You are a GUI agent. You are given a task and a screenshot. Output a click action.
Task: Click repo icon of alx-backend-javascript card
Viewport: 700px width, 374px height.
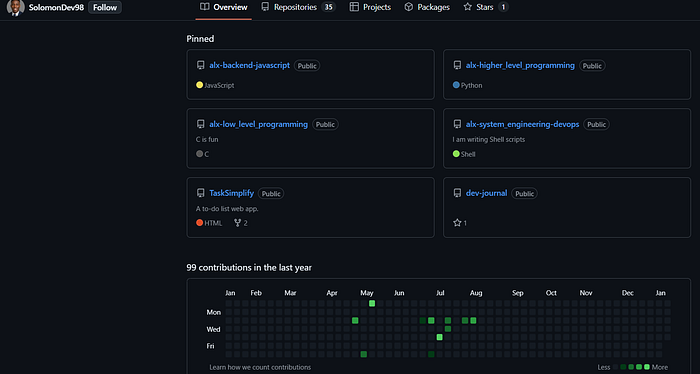point(200,65)
